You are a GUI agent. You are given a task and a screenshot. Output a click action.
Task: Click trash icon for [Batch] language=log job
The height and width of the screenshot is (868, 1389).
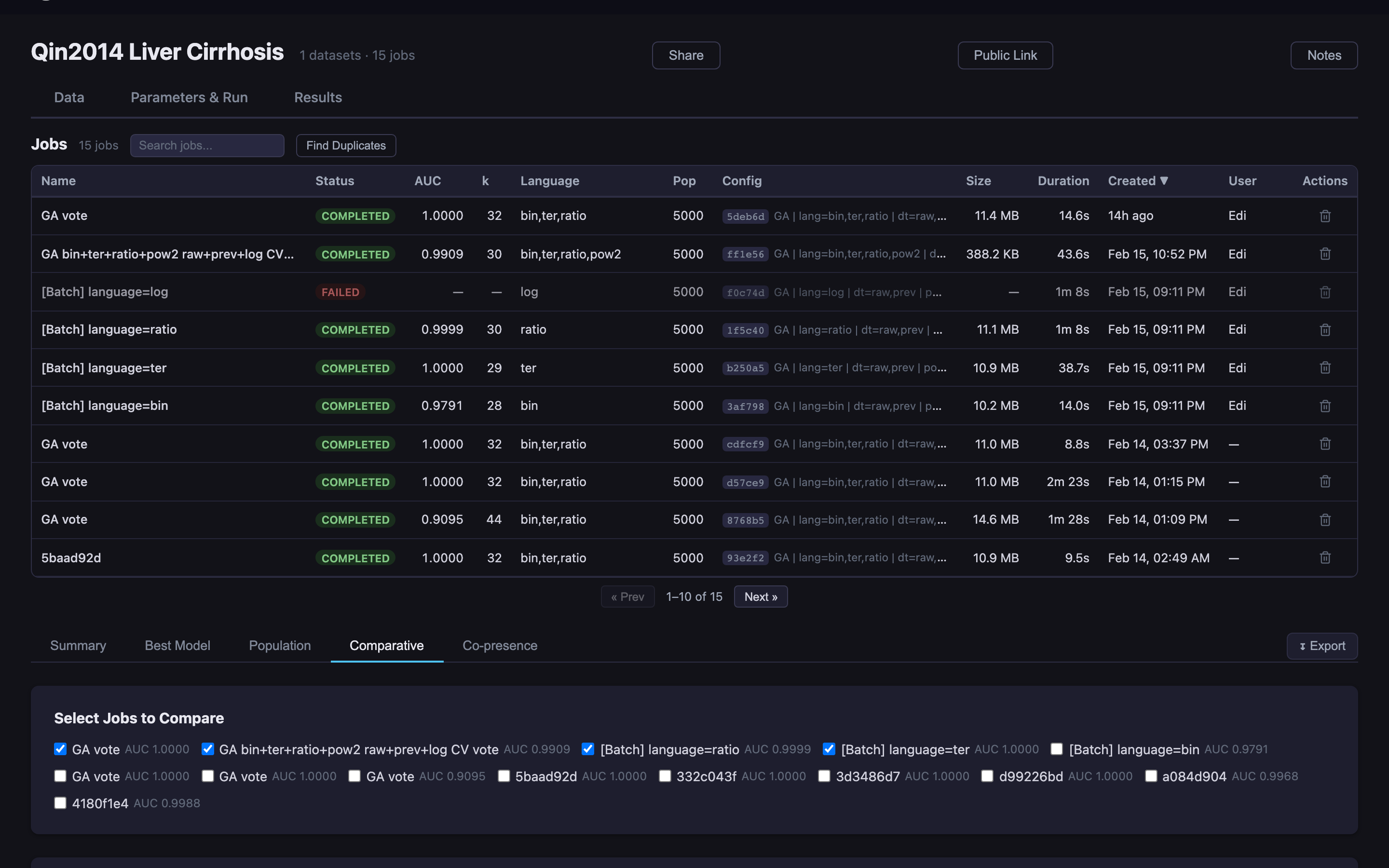[x=1325, y=292]
